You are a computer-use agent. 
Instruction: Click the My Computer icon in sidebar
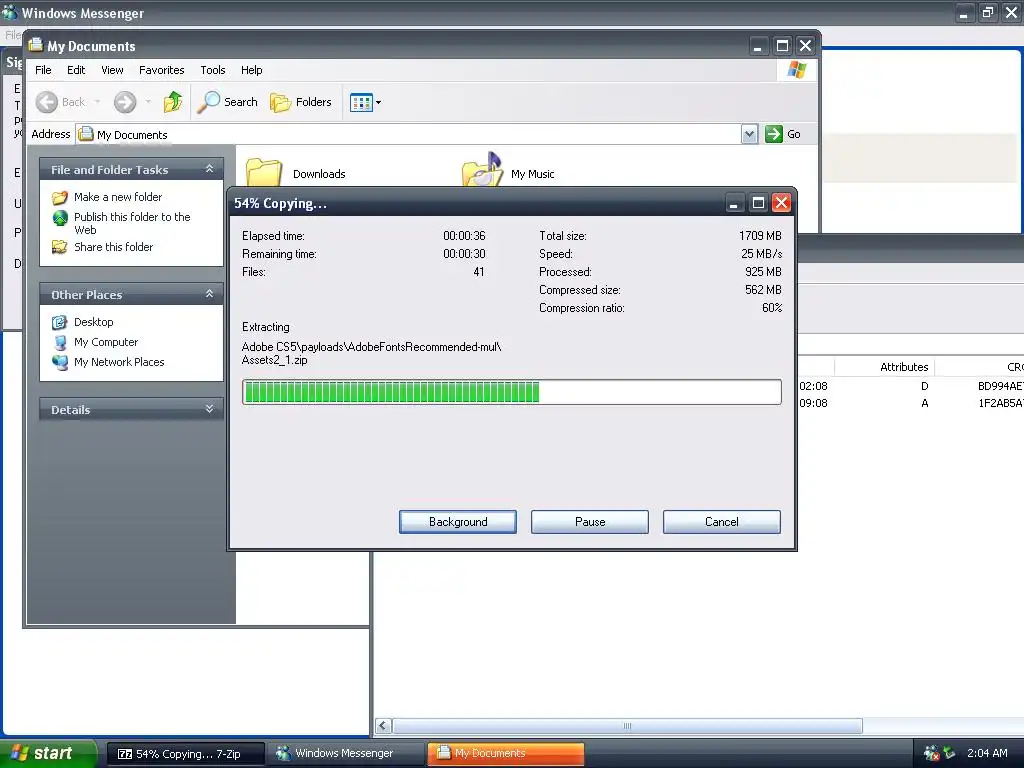[x=60, y=342]
